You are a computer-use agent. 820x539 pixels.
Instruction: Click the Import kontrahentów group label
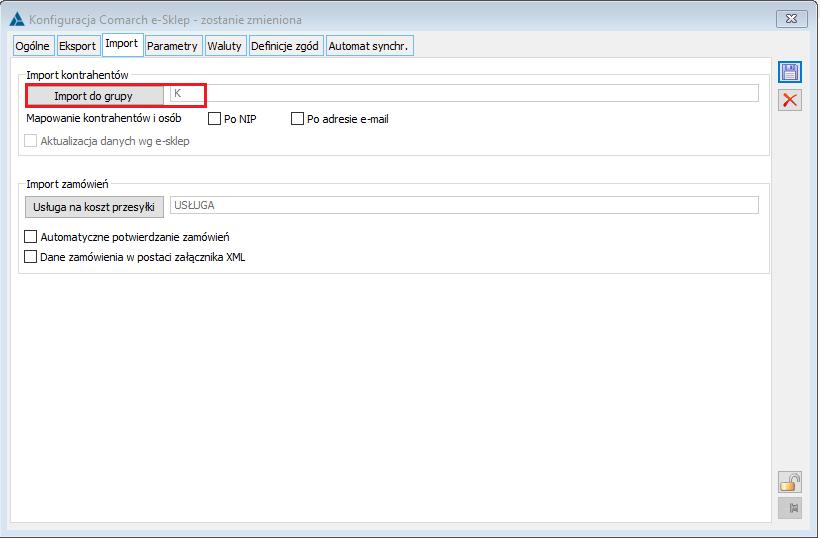pos(77,75)
